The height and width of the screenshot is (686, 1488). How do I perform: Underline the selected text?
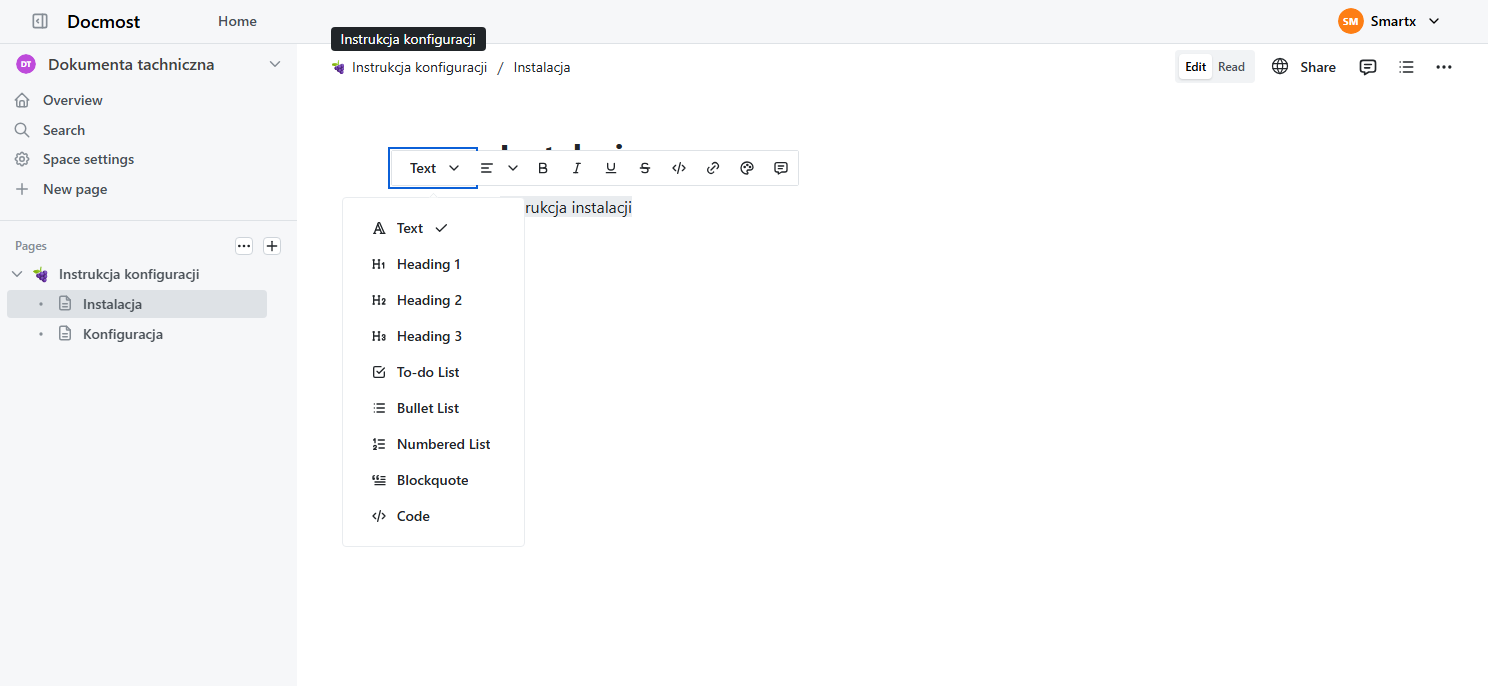(611, 168)
